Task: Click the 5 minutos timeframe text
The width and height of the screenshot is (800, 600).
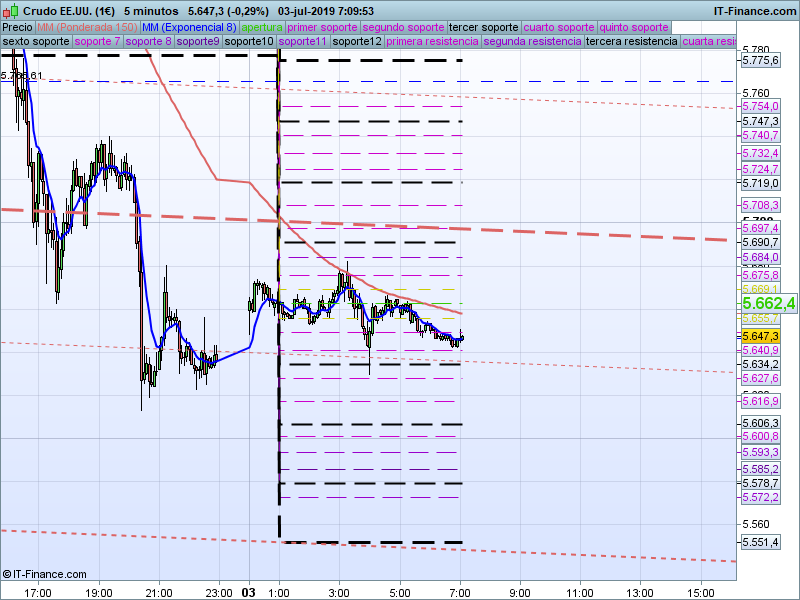Action: pyautogui.click(x=152, y=10)
